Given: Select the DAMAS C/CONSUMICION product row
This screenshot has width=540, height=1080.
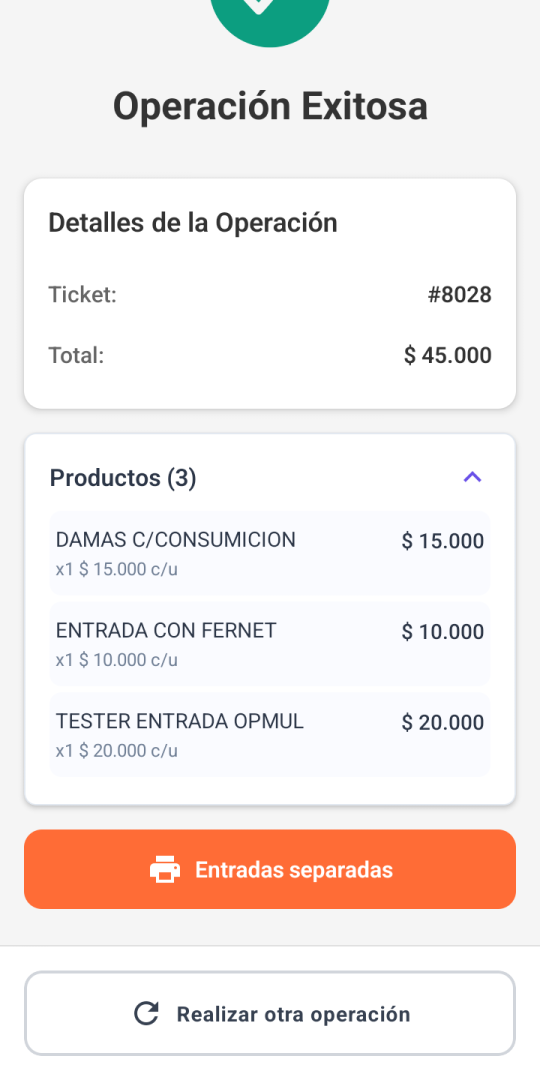Looking at the screenshot, I should [270, 553].
